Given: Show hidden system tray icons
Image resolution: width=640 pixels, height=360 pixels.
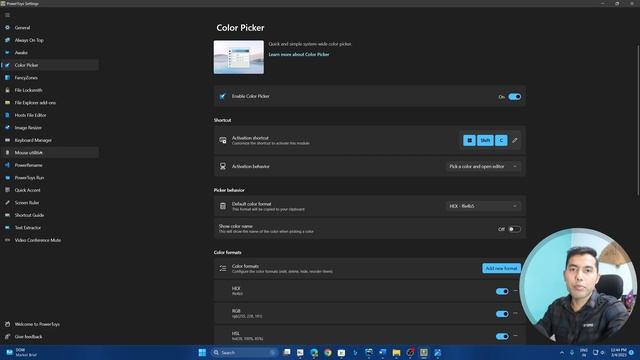Looking at the screenshot, I should click(562, 353).
